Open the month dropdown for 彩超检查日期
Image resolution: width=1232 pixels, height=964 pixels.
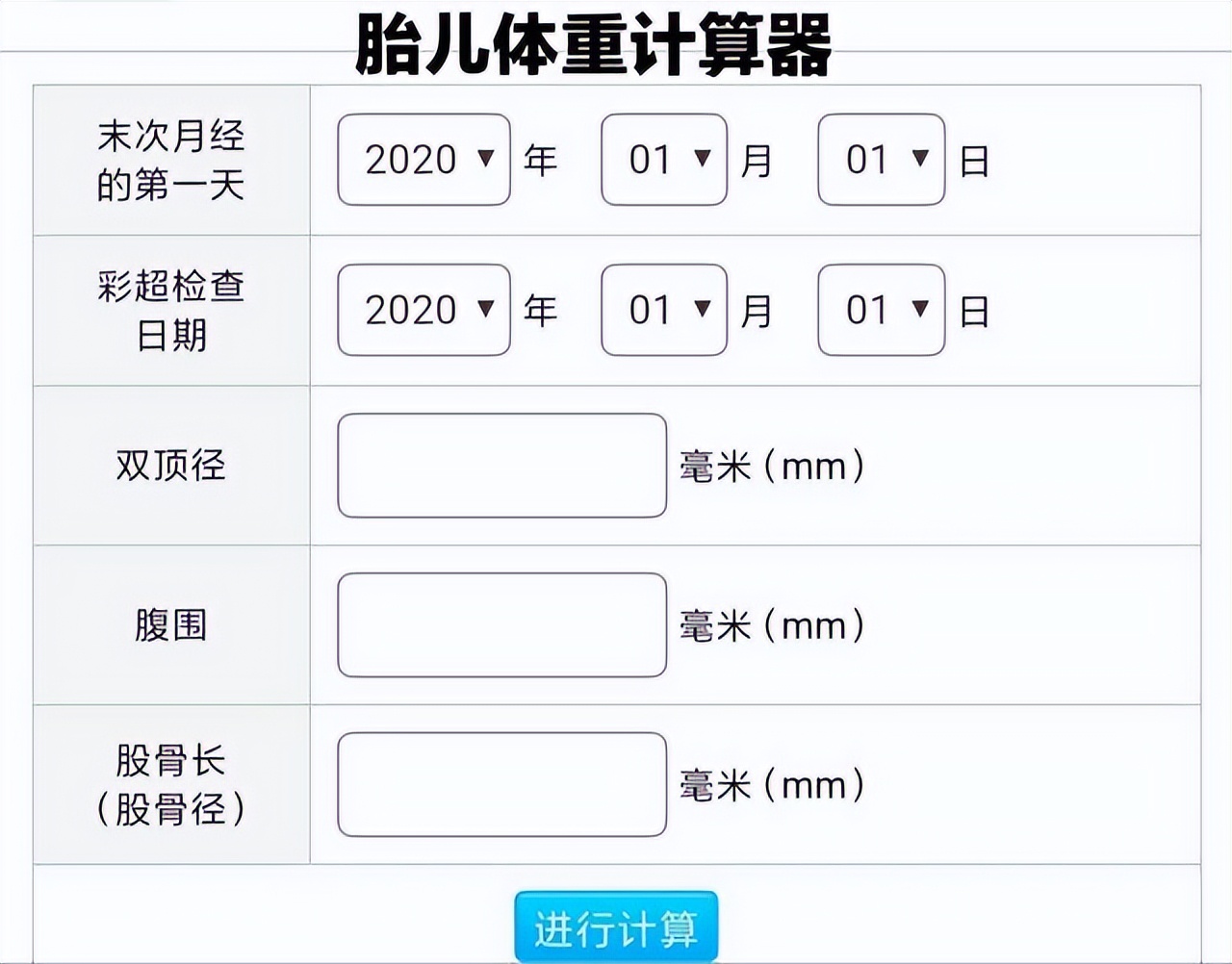(663, 310)
